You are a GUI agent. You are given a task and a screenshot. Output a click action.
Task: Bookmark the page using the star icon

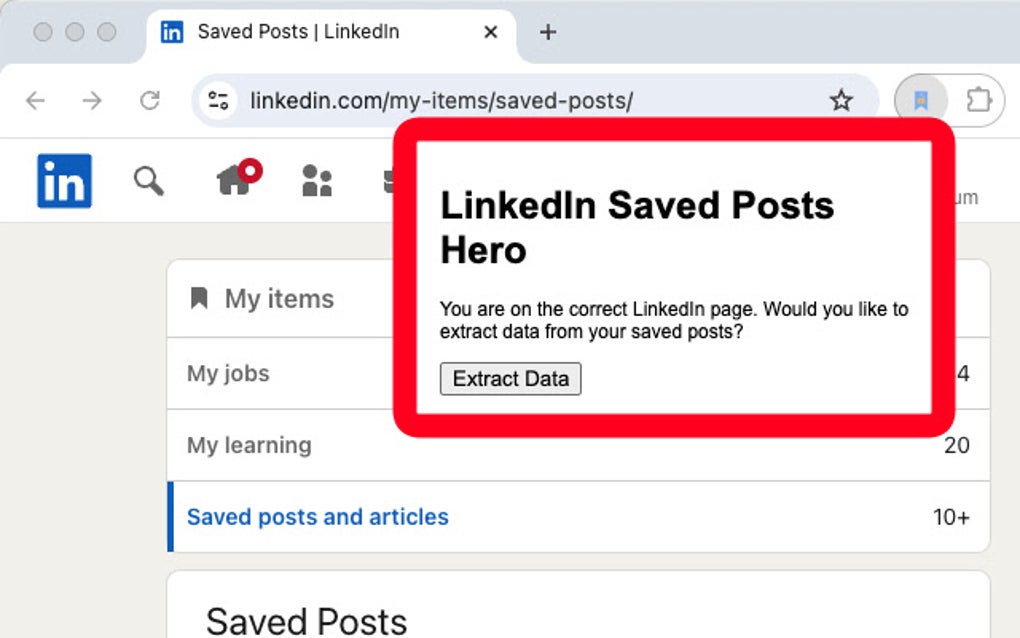(x=841, y=100)
